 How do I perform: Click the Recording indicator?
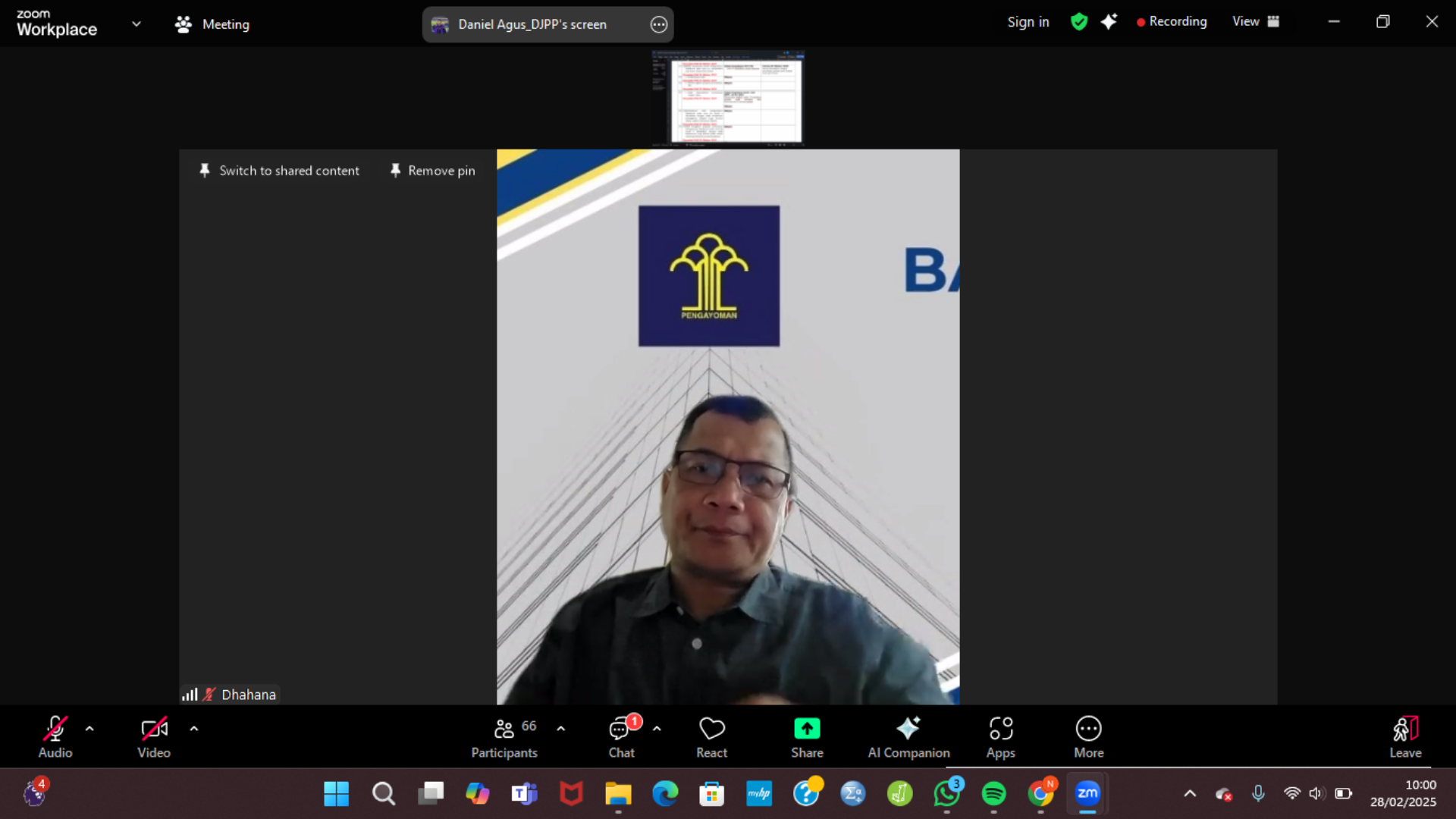[x=1172, y=22]
